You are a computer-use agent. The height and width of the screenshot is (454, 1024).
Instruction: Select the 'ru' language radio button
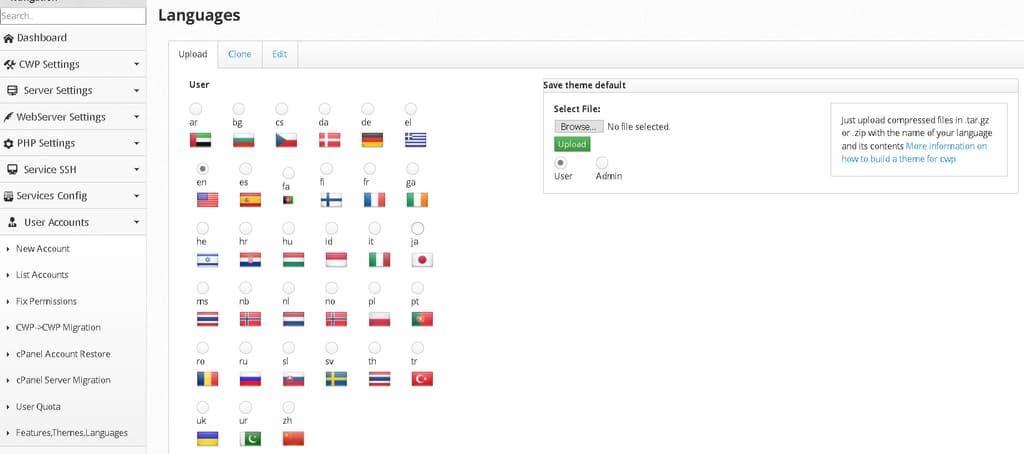pos(246,348)
